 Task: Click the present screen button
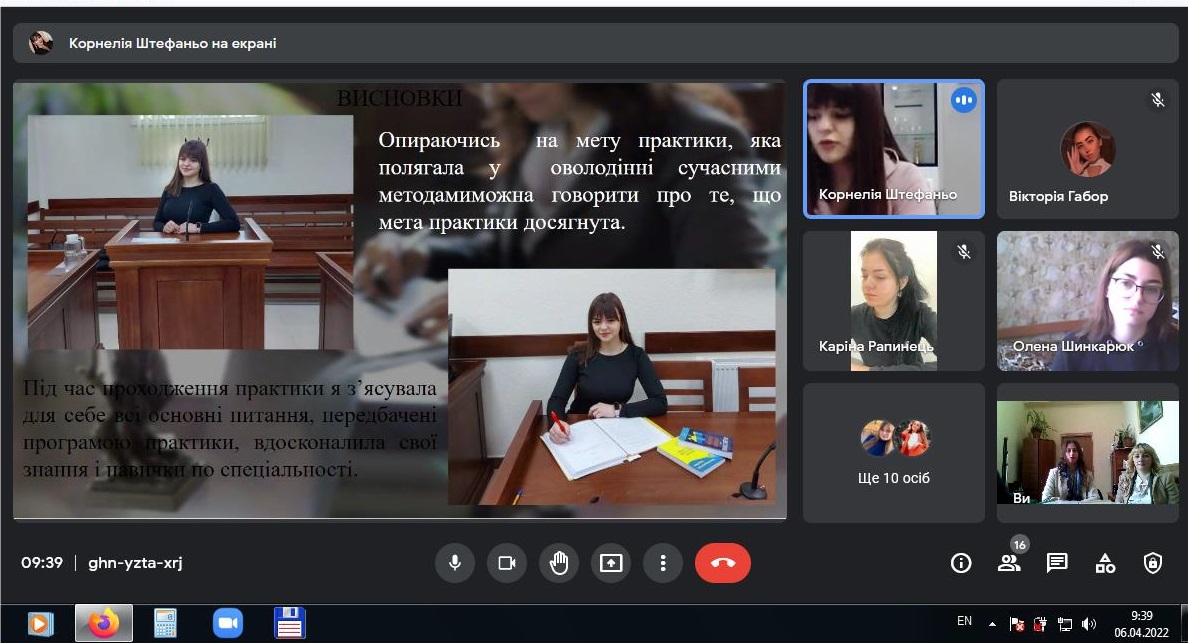coord(611,563)
